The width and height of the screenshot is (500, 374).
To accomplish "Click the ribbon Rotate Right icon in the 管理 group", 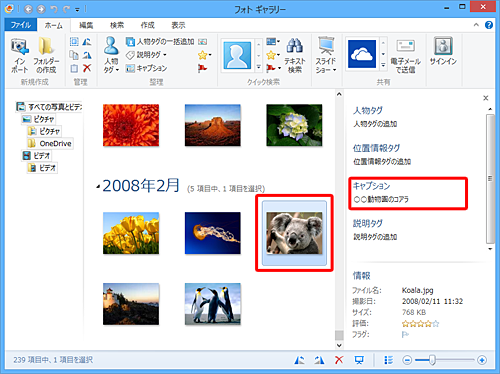I will click(87, 55).
